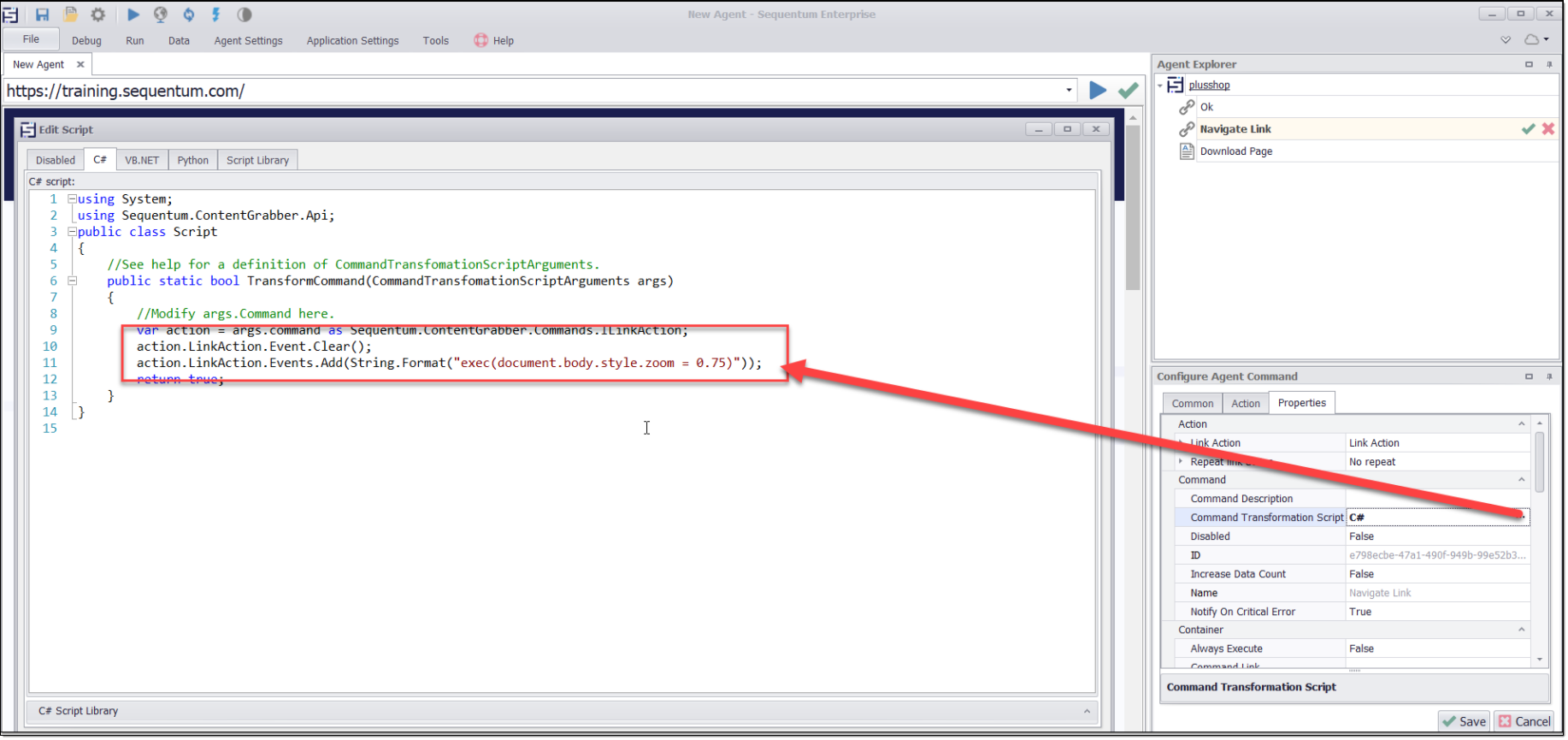Image resolution: width=1568 pixels, height=740 pixels.
Task: Click the blue refresh arrows icon
Action: 189,15
